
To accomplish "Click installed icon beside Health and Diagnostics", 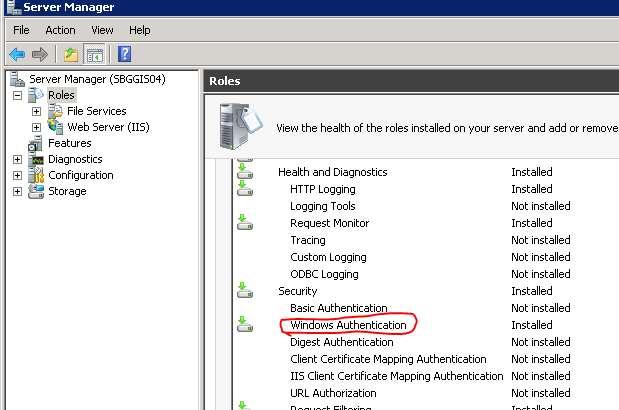I will [x=245, y=172].
